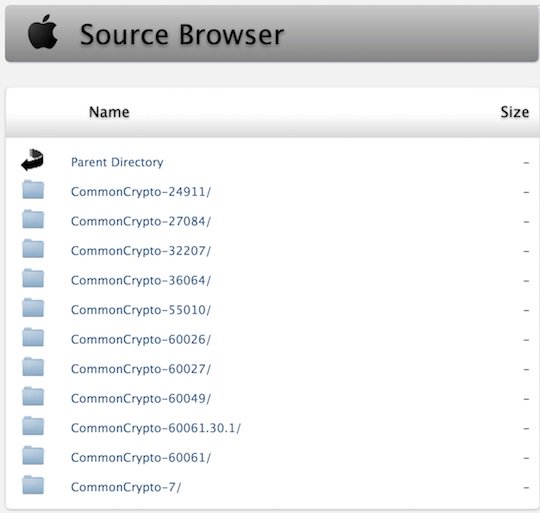Open the CommonCrypto-60061/ folder link

coord(141,458)
